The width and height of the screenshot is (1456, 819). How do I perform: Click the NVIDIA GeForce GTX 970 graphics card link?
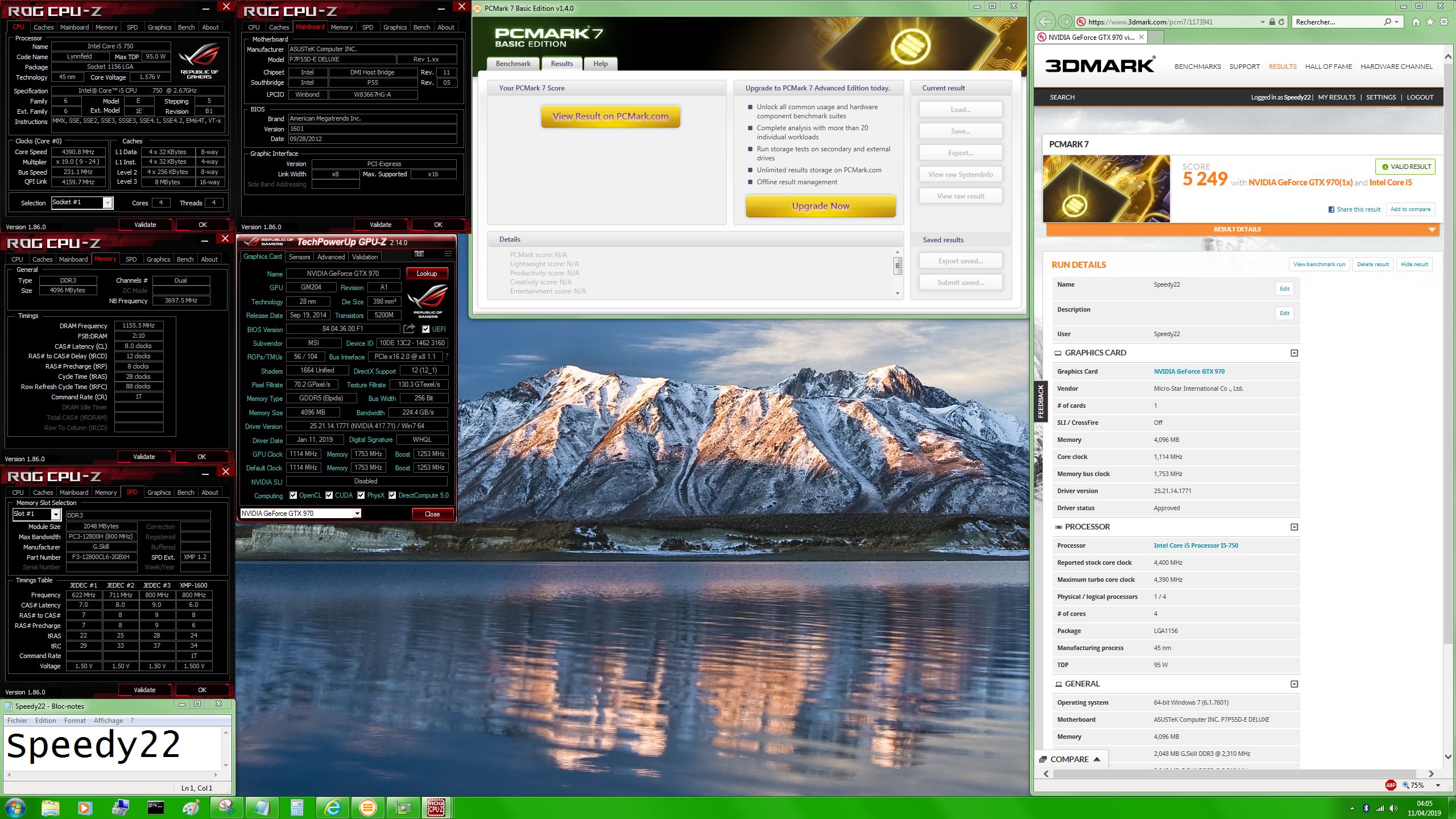point(1189,371)
